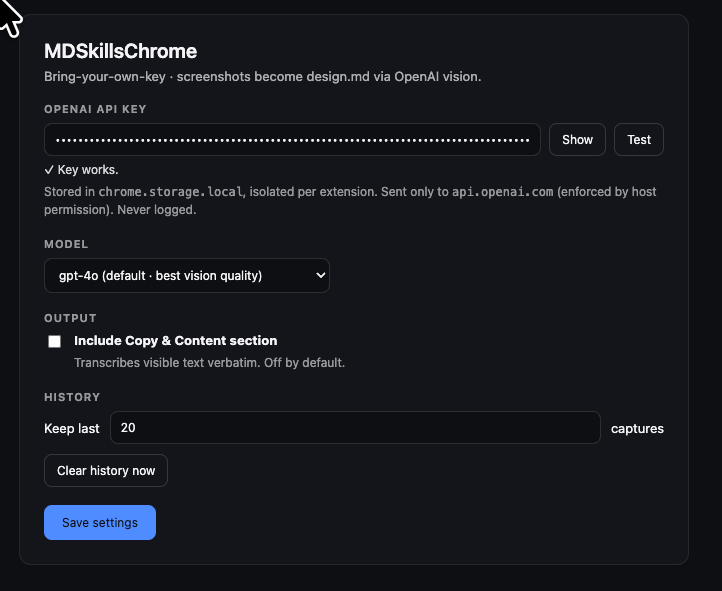Click the OpenAI API key password field
Screen dimensions: 722x591
292,139
